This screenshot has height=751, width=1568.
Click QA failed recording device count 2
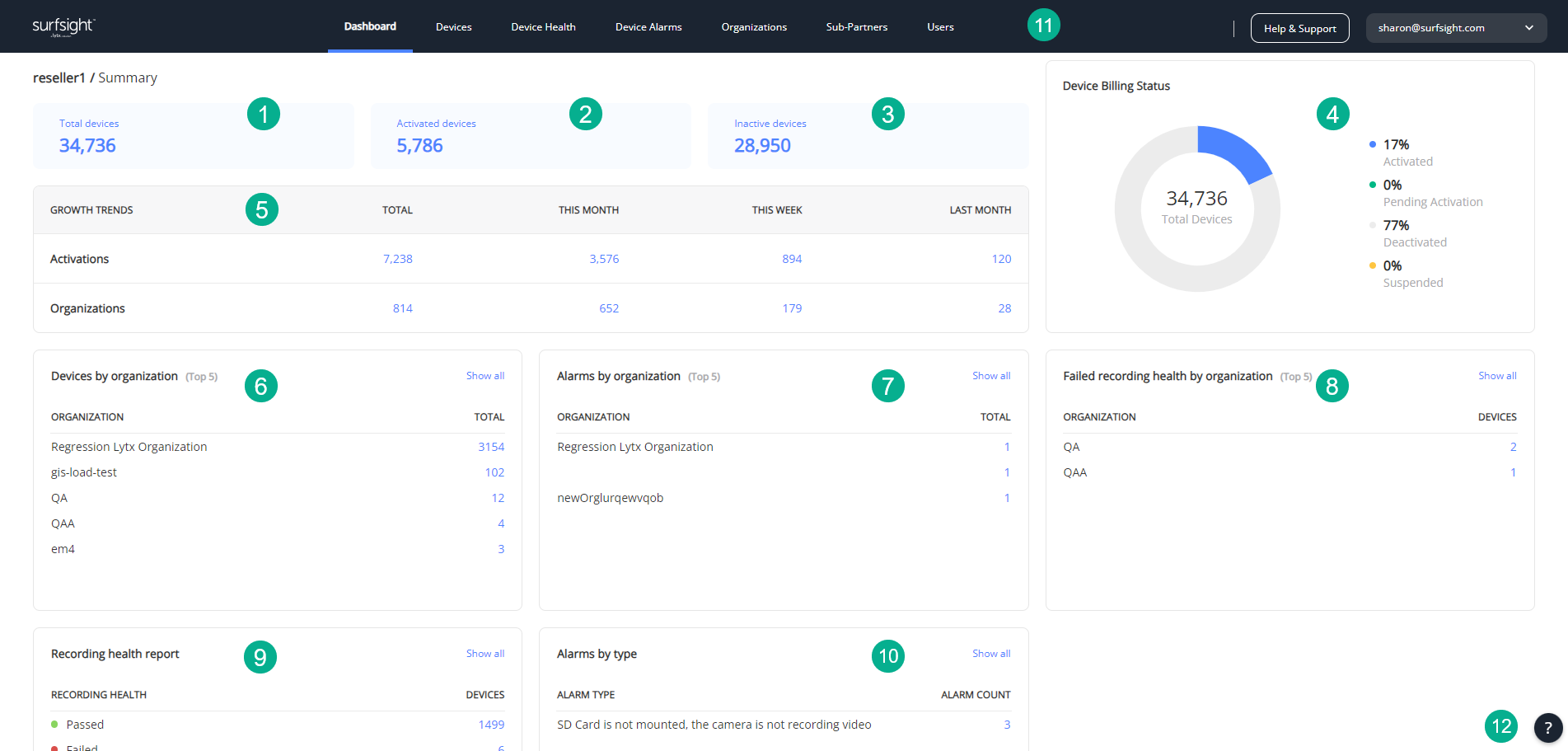(1513, 447)
